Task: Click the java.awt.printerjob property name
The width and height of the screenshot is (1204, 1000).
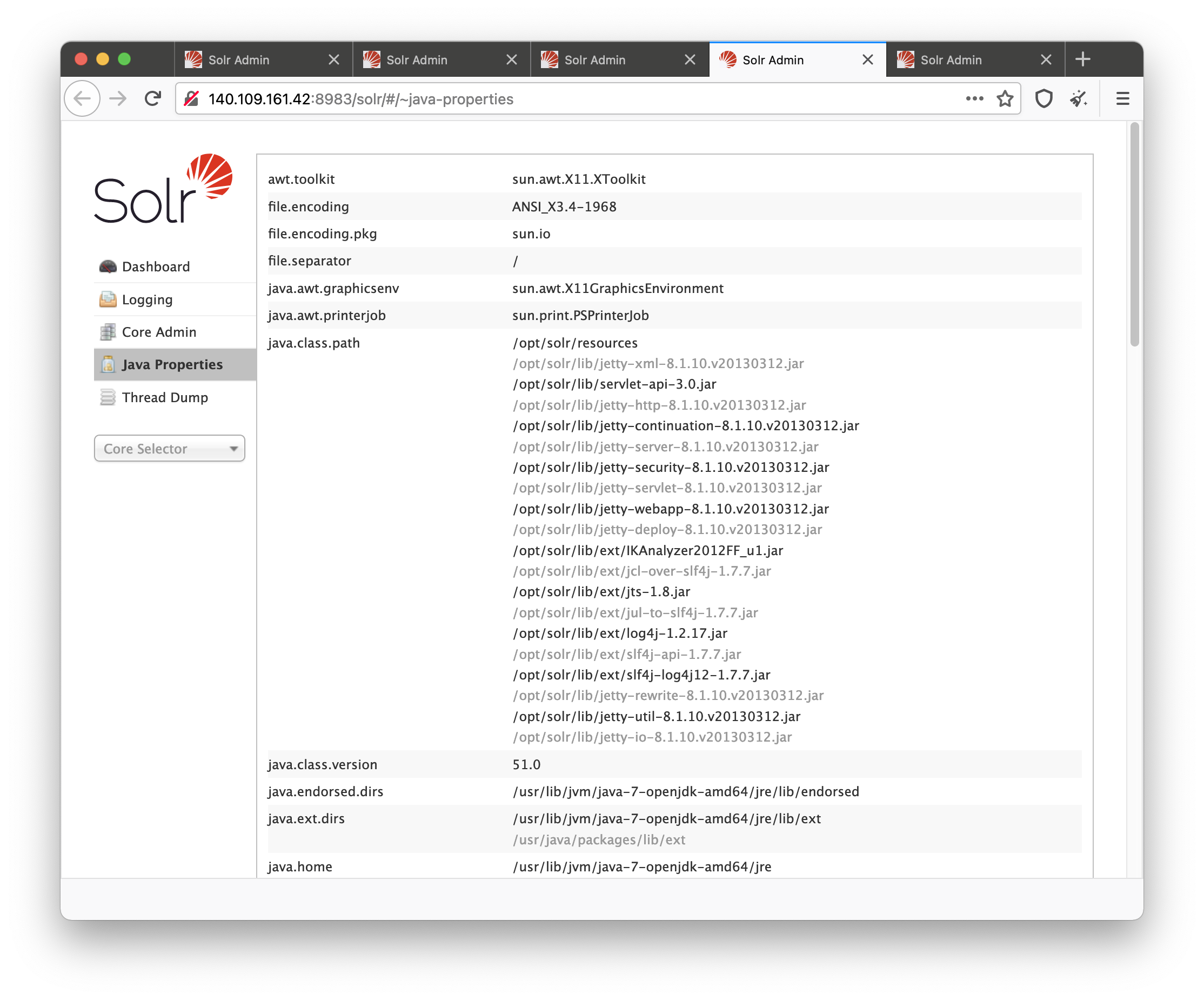Action: [326, 315]
